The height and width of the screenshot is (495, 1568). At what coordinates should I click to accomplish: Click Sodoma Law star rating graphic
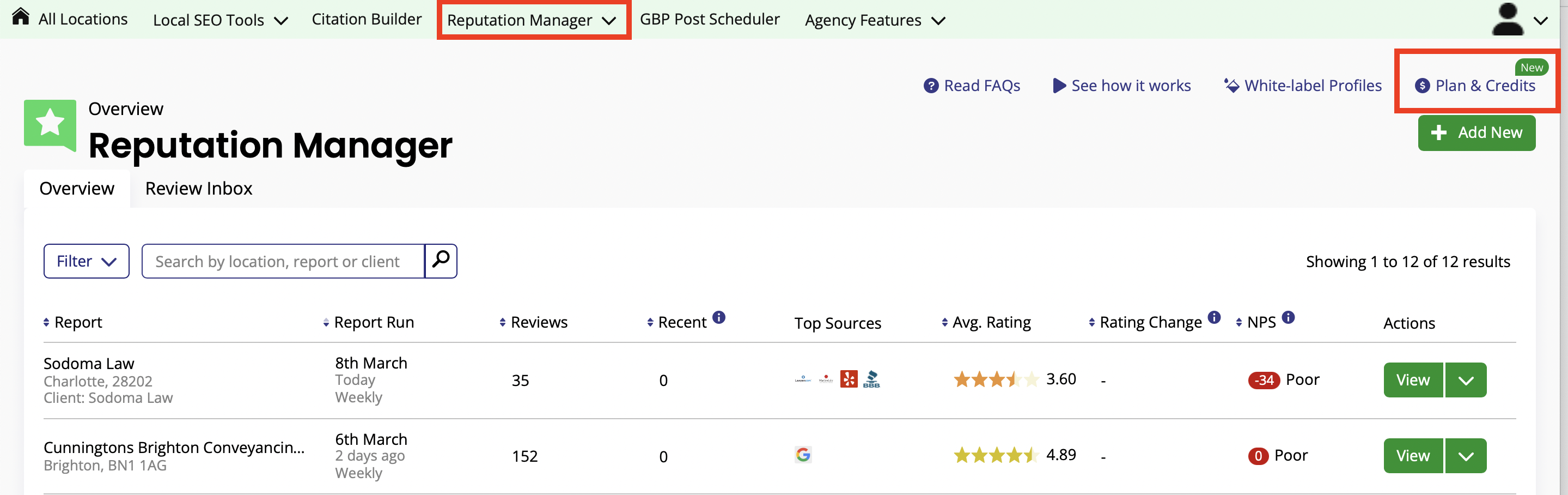pyautogui.click(x=996, y=380)
